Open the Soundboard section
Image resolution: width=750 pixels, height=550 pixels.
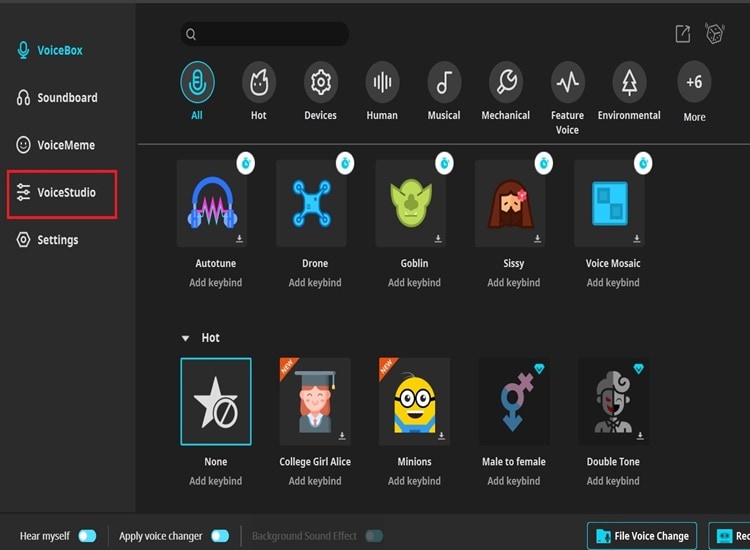point(57,98)
